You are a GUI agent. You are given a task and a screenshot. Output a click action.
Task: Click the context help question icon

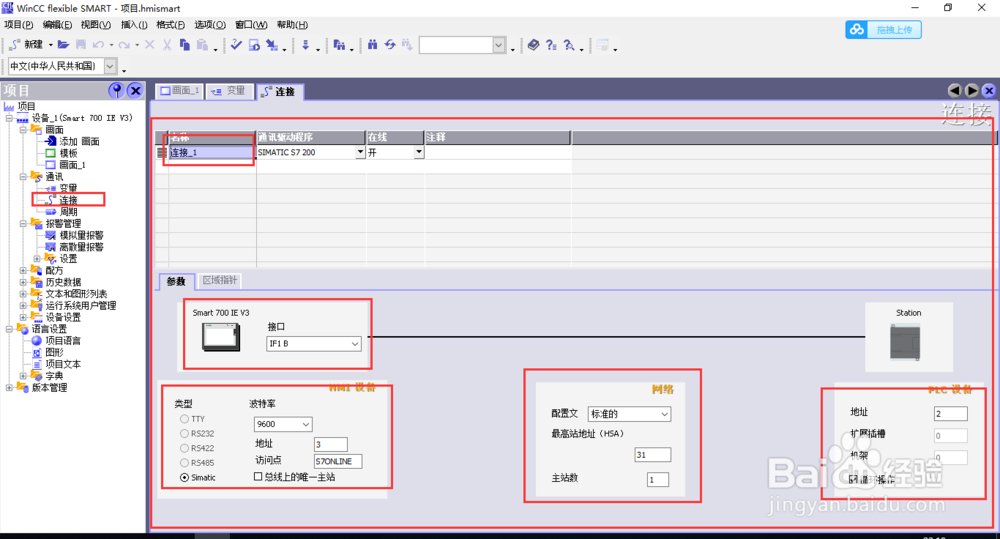click(551, 45)
